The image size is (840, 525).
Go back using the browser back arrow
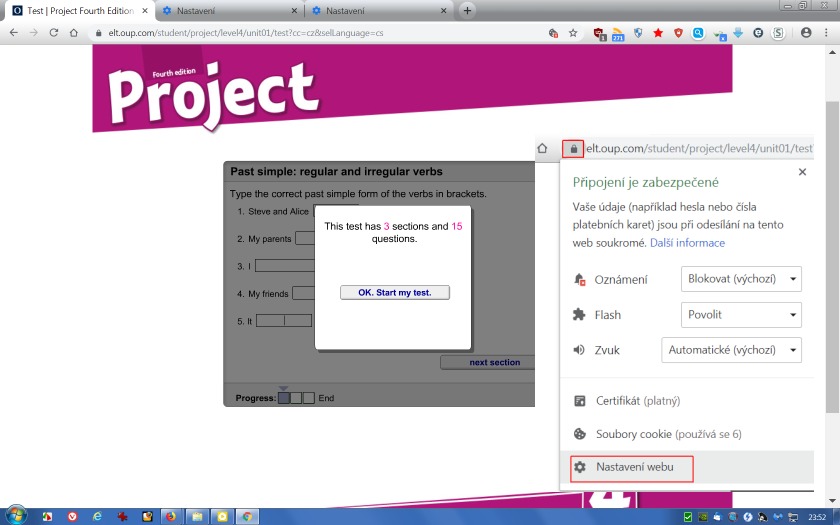(14, 33)
